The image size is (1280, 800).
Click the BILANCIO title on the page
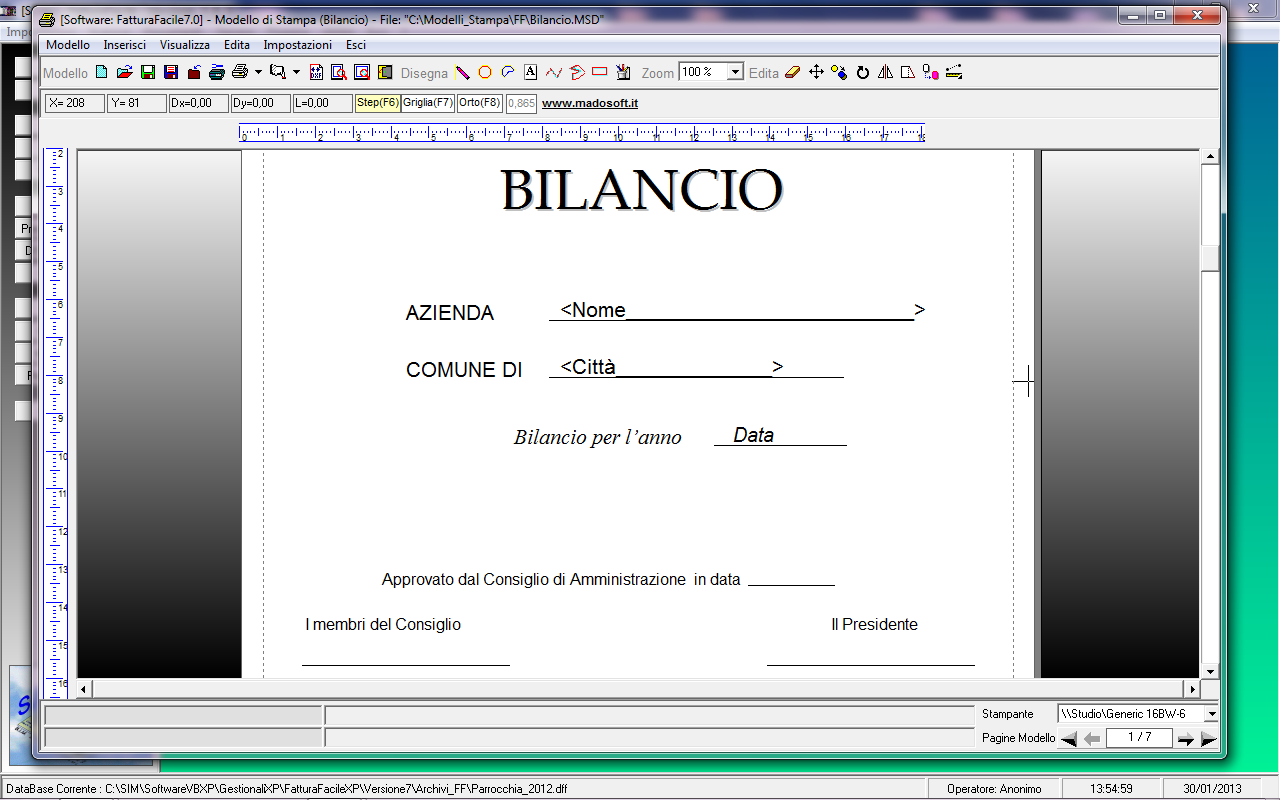point(641,189)
